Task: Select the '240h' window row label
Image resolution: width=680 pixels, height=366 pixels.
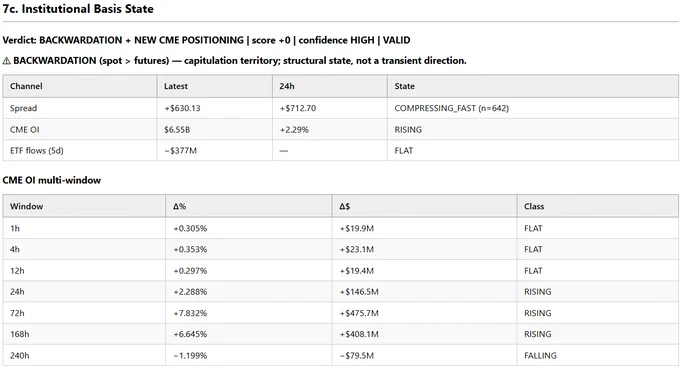Action: [x=20, y=355]
